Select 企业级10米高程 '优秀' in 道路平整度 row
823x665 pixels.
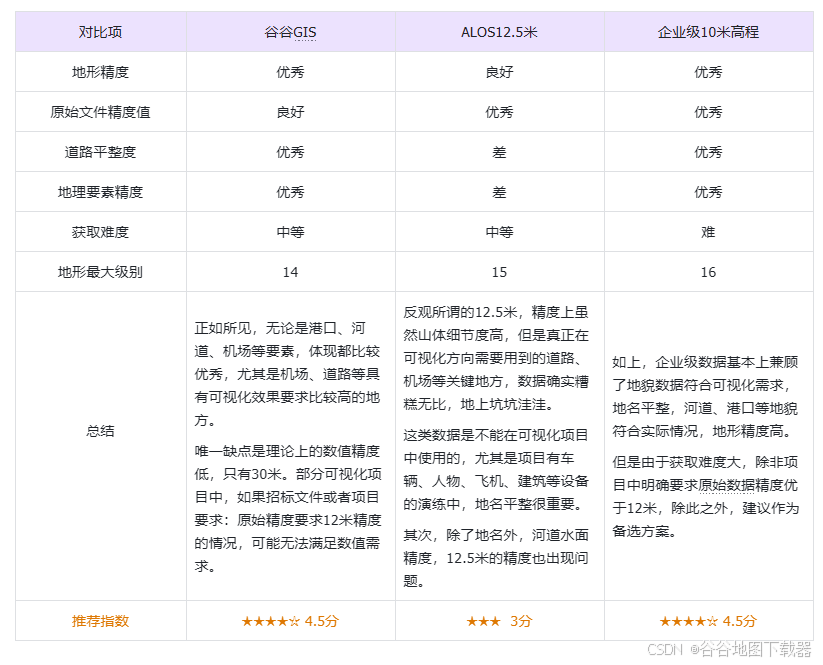708,152
